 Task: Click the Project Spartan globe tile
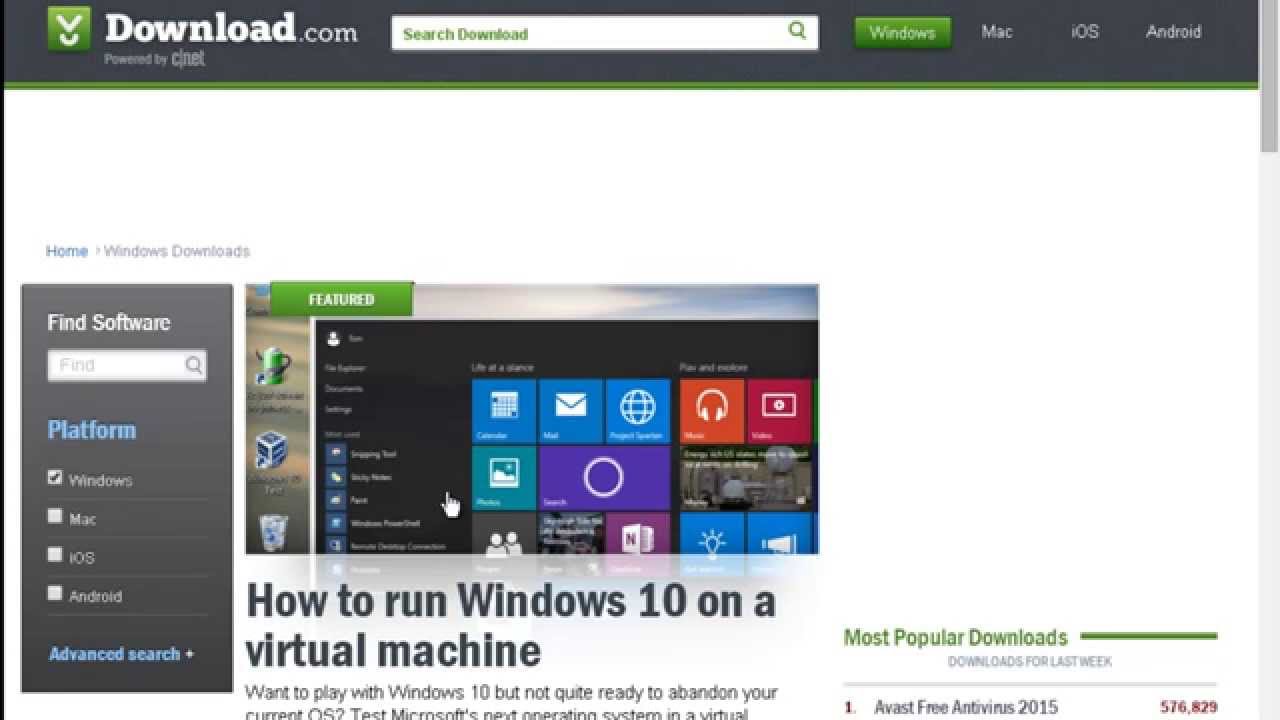coord(638,411)
